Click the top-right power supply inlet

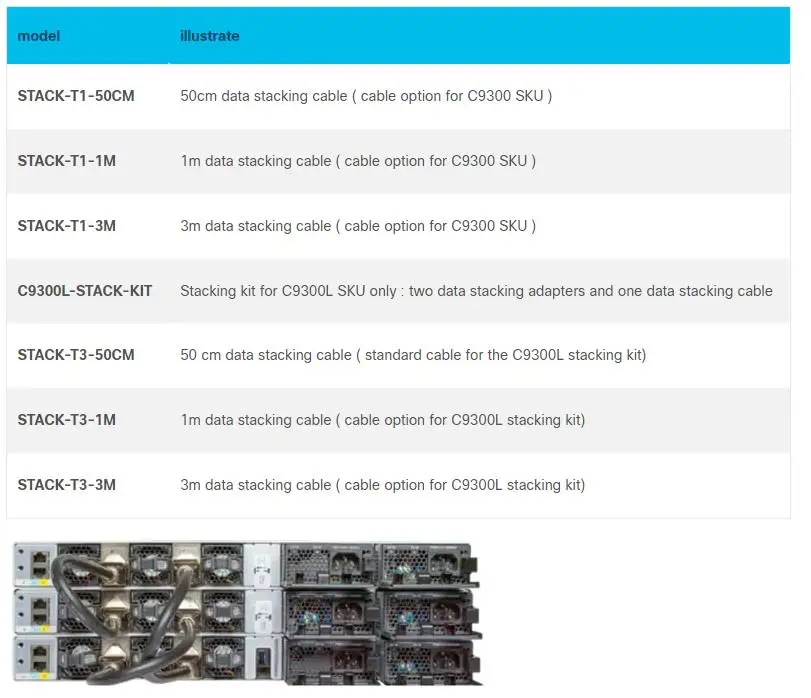443,562
